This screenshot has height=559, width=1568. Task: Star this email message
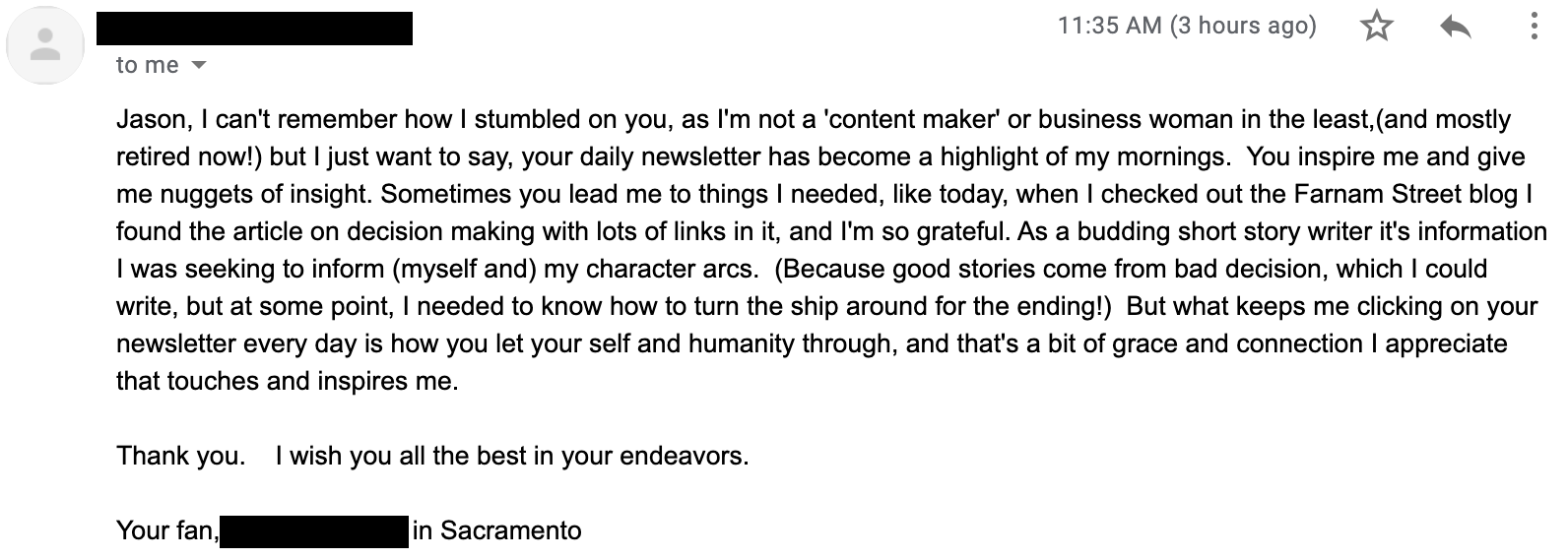(1377, 27)
